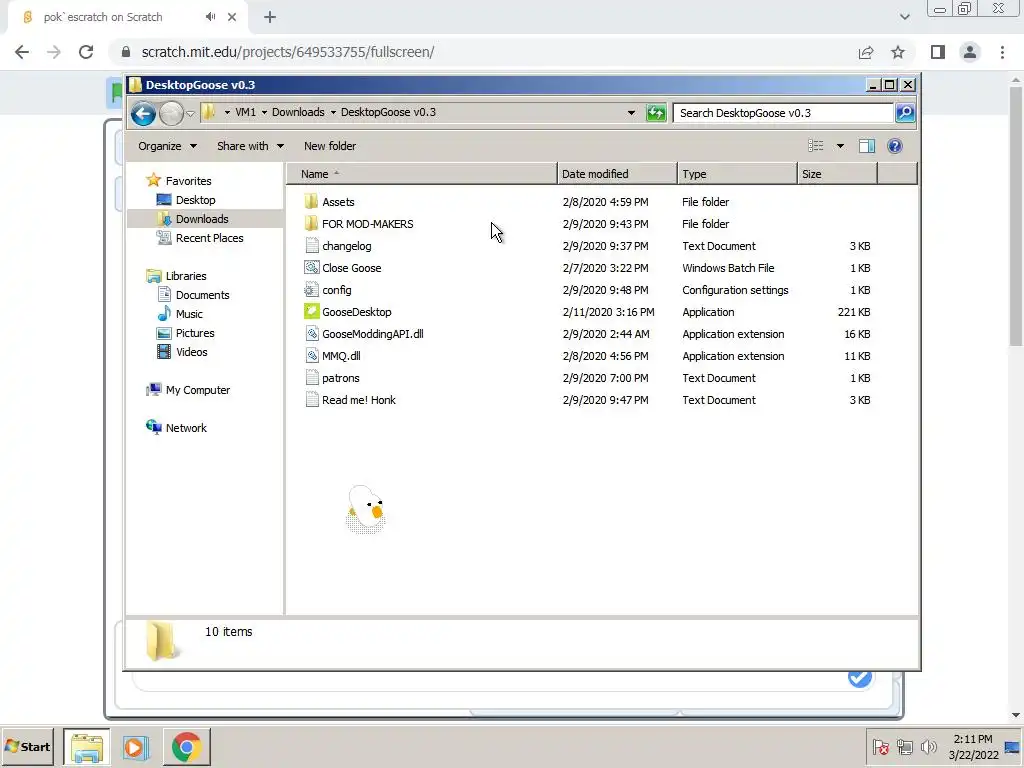This screenshot has height=768, width=1024.
Task: Click the volume speaker tray icon
Action: click(928, 746)
